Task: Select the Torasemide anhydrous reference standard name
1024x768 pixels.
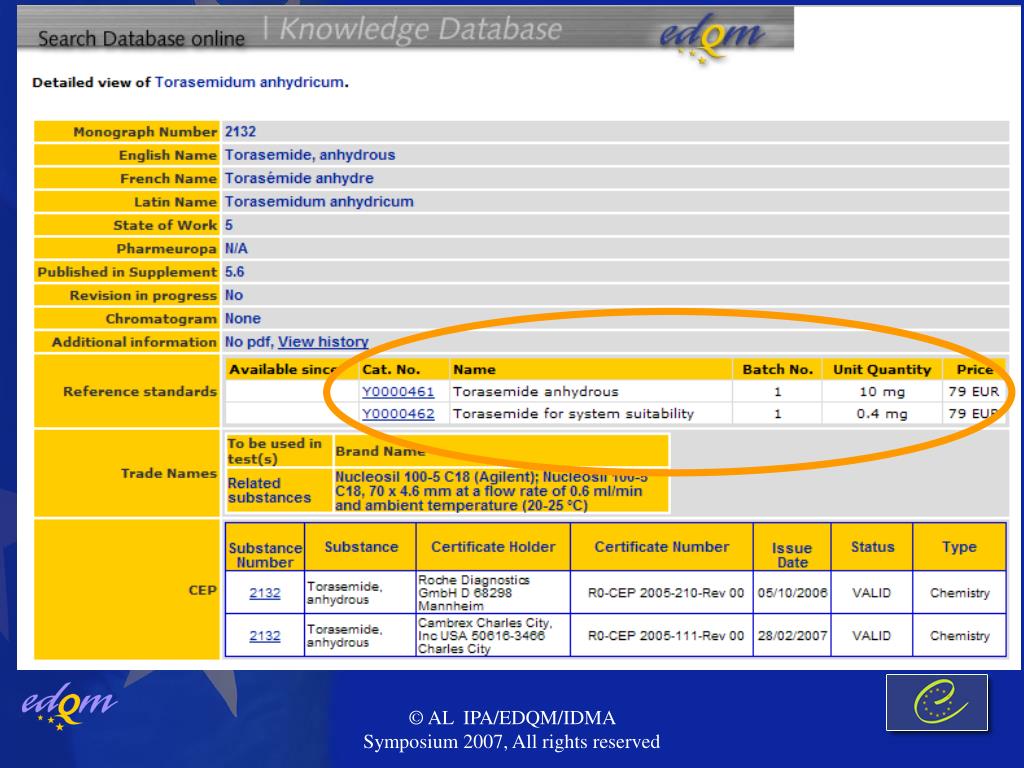Action: click(536, 392)
